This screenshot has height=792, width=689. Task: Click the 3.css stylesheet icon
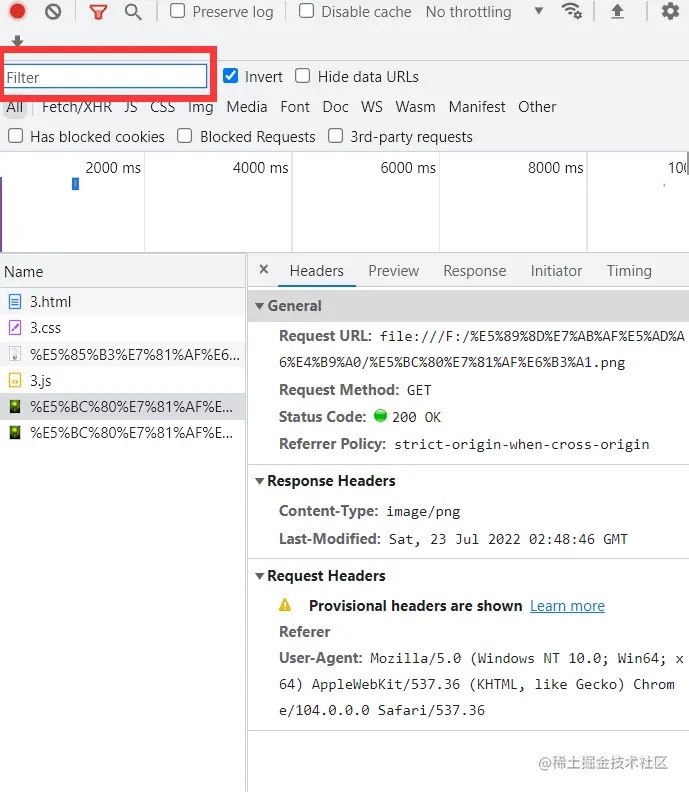click(x=15, y=328)
